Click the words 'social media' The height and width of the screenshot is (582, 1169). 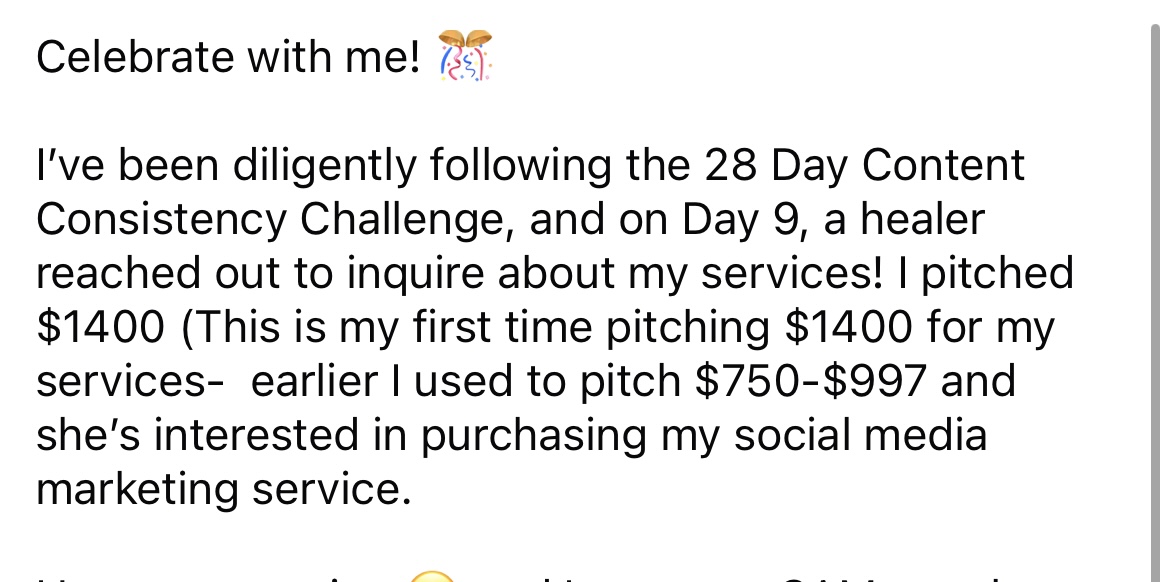[x=860, y=434]
